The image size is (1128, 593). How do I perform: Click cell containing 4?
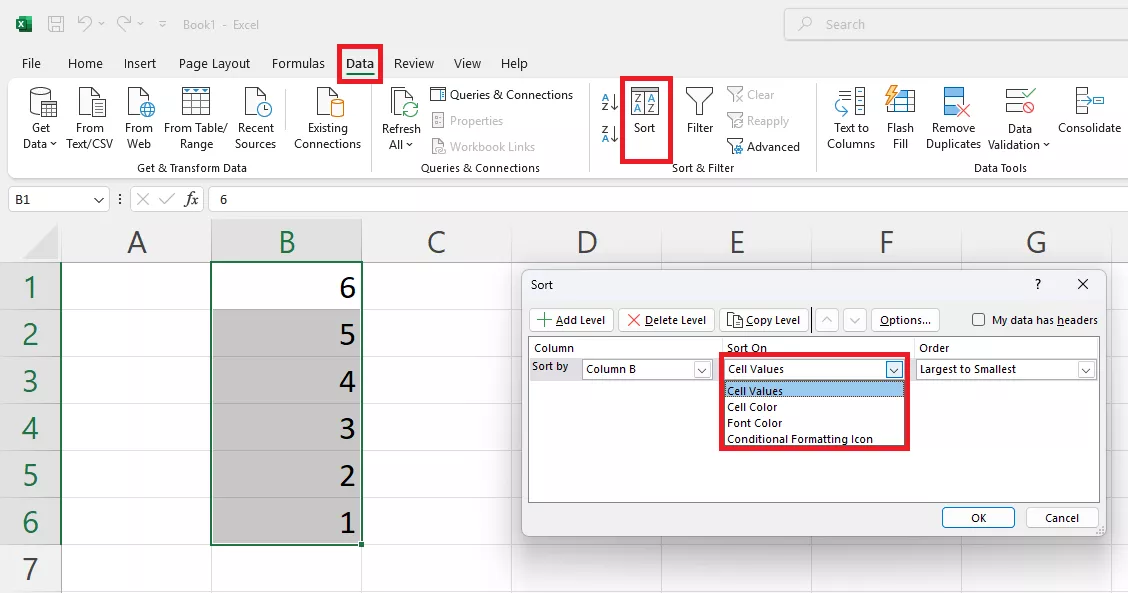click(286, 381)
